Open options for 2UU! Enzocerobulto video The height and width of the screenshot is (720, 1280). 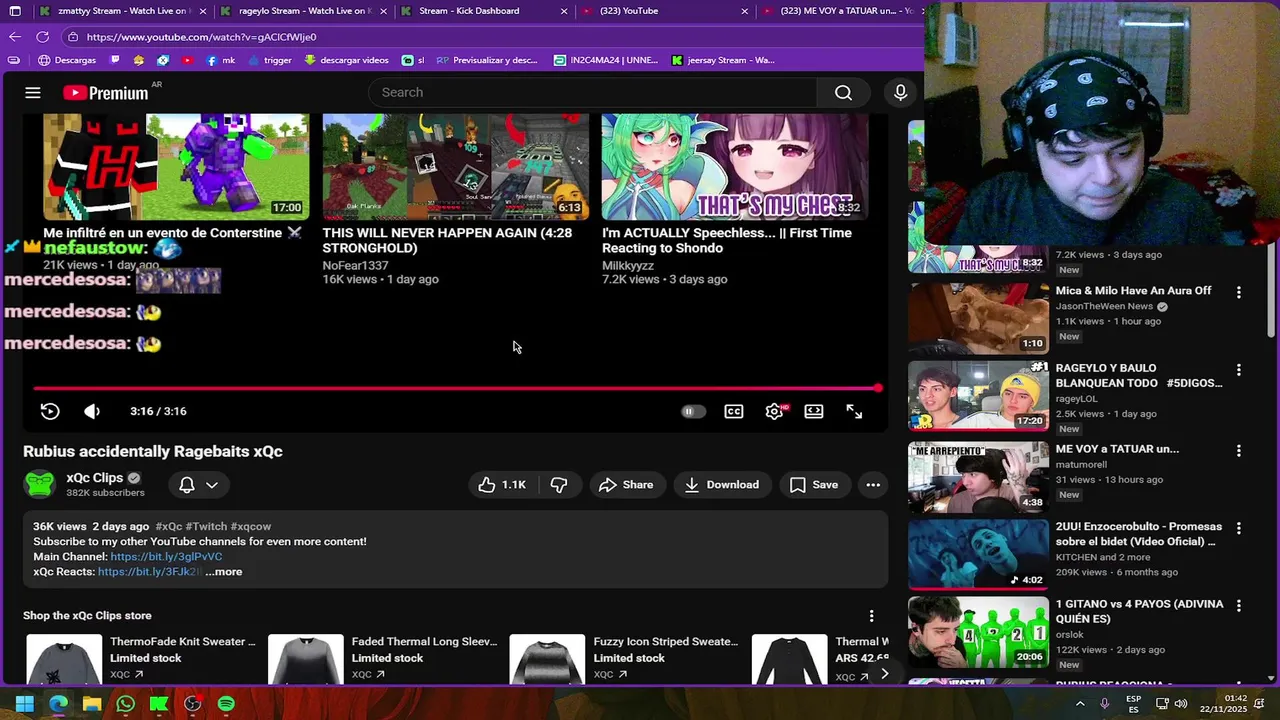1239,528
